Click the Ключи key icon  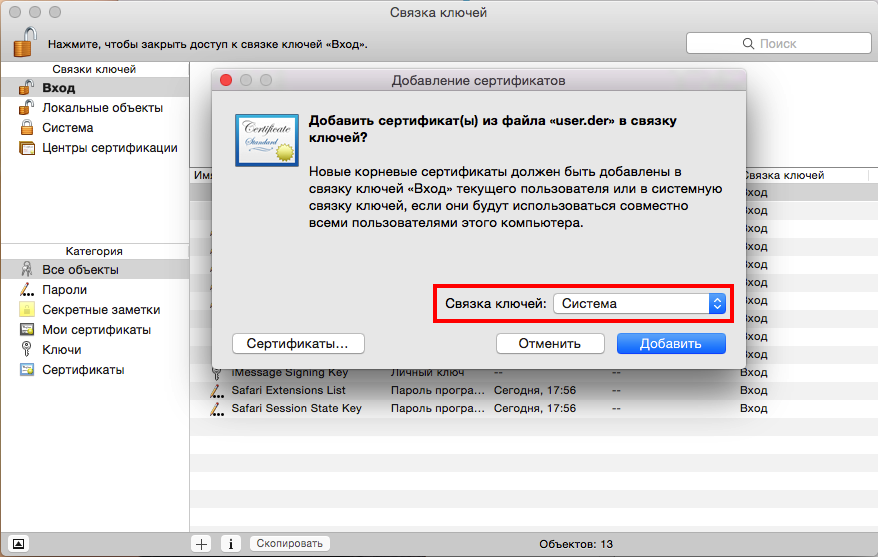[26, 349]
